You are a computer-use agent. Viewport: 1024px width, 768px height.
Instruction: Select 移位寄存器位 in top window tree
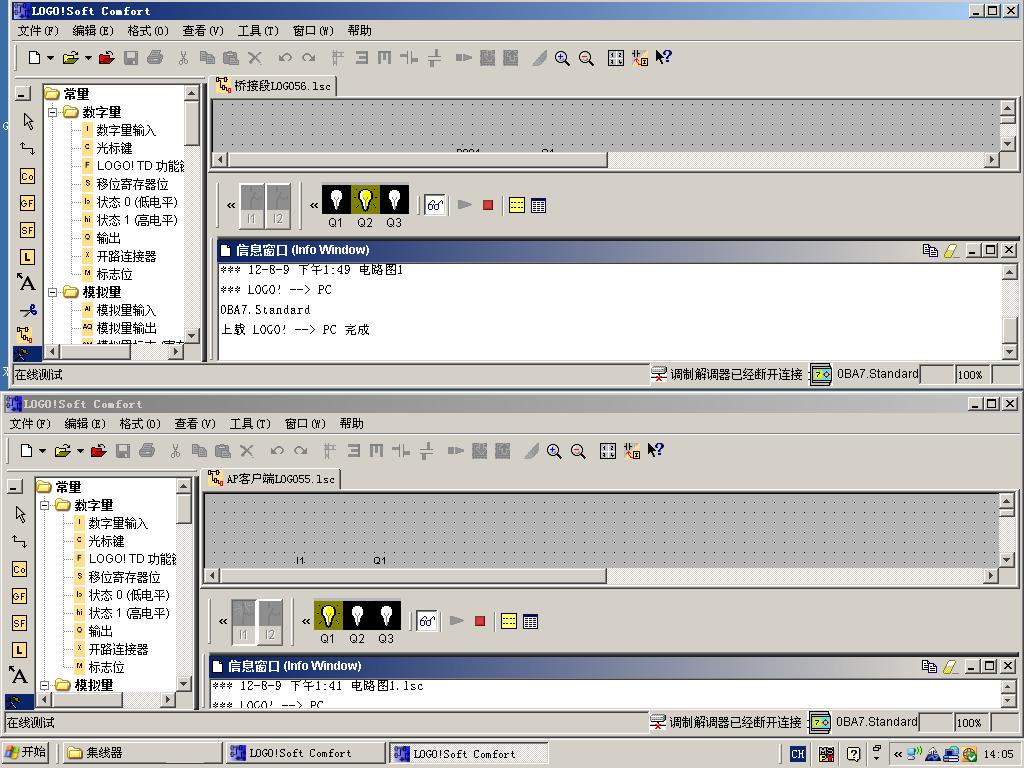tap(133, 184)
